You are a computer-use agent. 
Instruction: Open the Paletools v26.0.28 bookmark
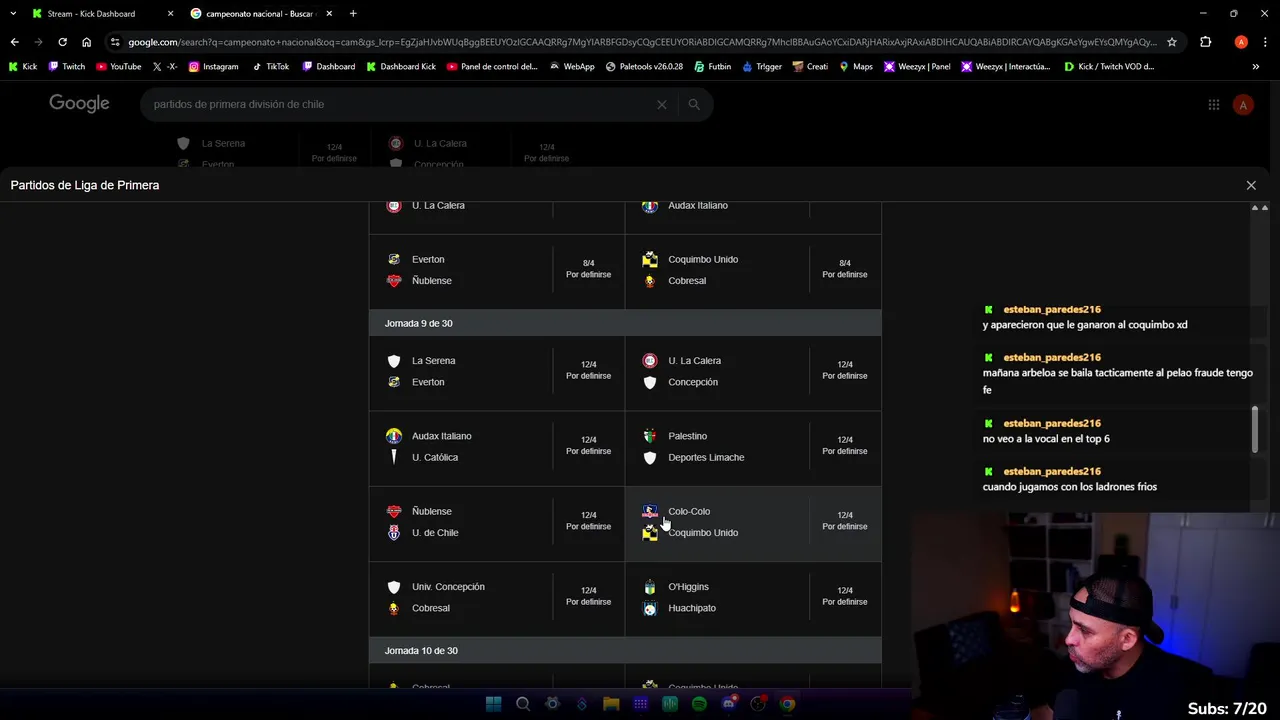644,67
